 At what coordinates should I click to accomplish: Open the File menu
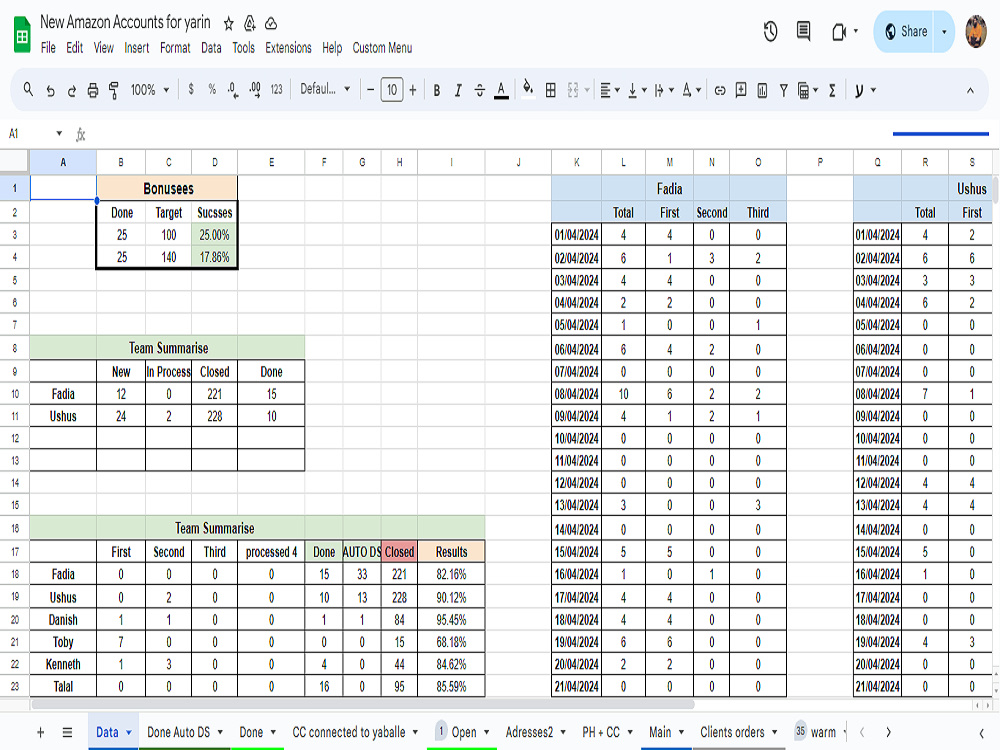click(x=48, y=48)
